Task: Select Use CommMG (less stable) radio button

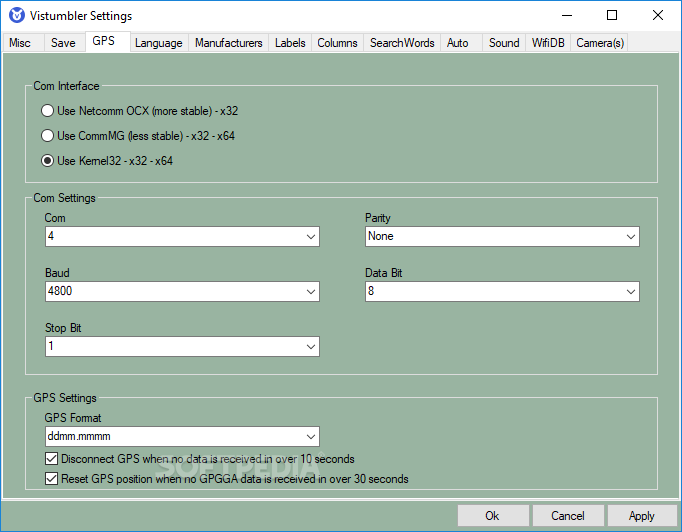Action: (47, 136)
